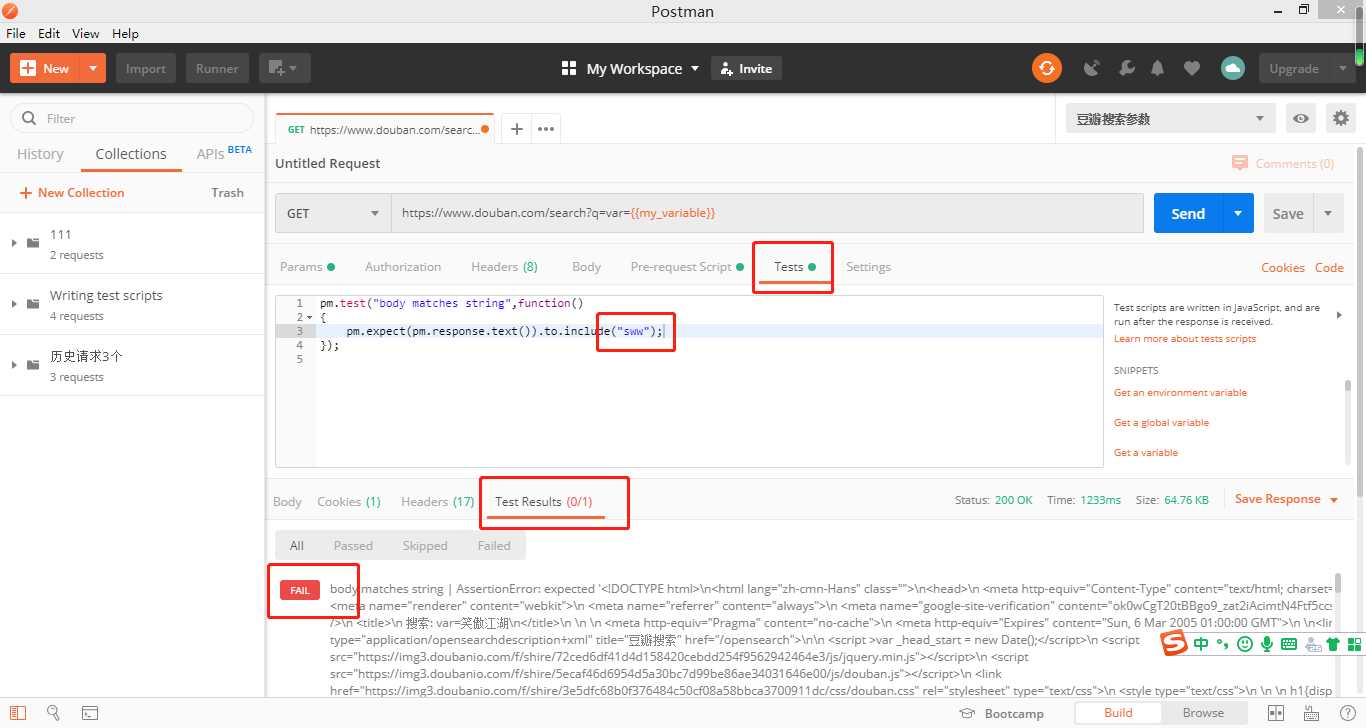Switch to Browse mode toggle

click(1203, 713)
